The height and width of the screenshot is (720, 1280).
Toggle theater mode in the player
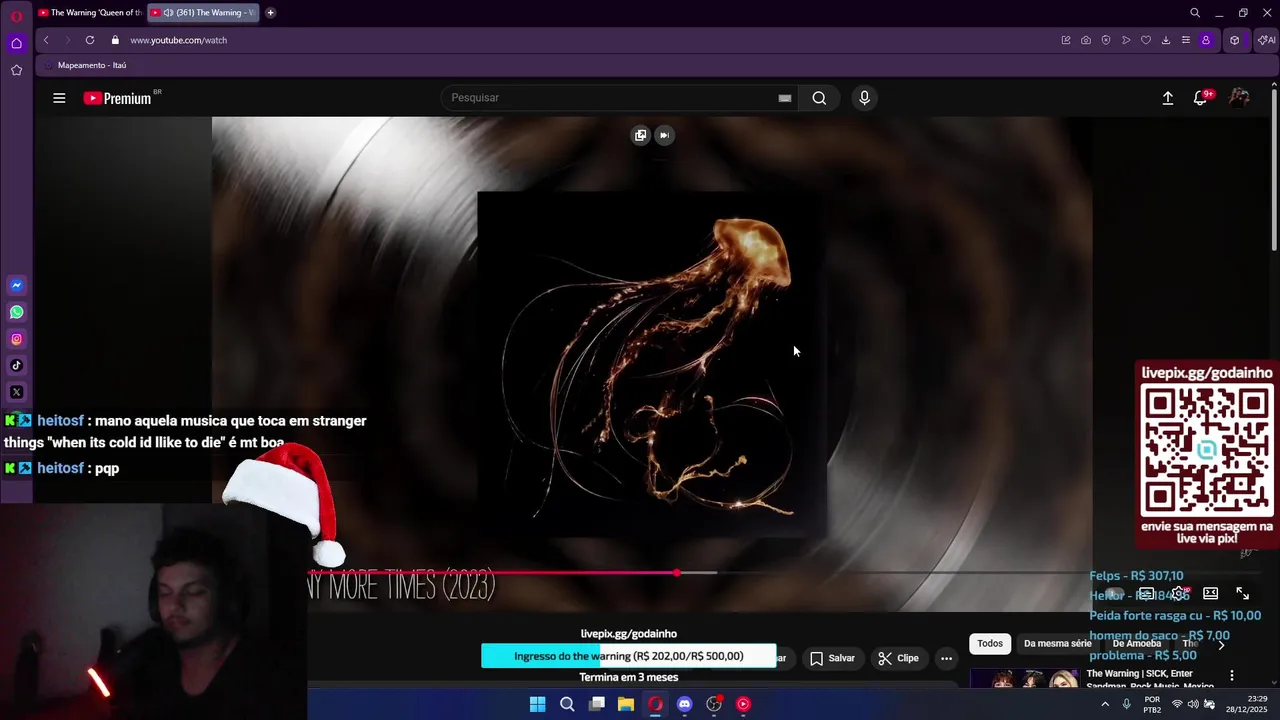[x=1211, y=594]
